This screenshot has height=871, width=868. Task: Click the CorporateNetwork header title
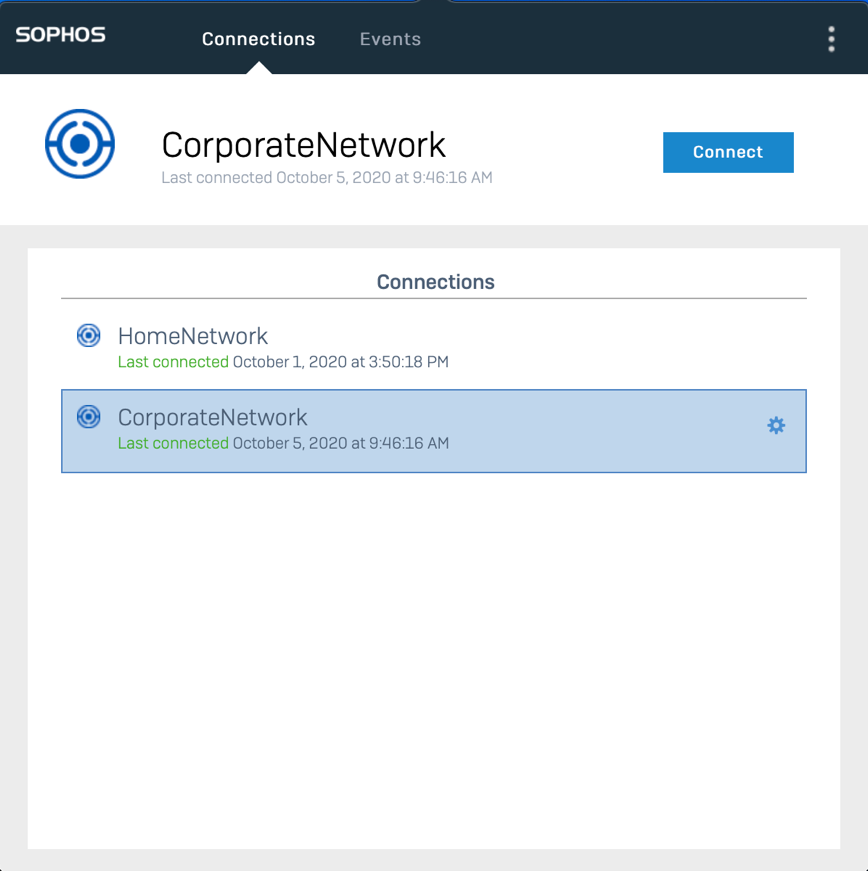tap(303, 145)
